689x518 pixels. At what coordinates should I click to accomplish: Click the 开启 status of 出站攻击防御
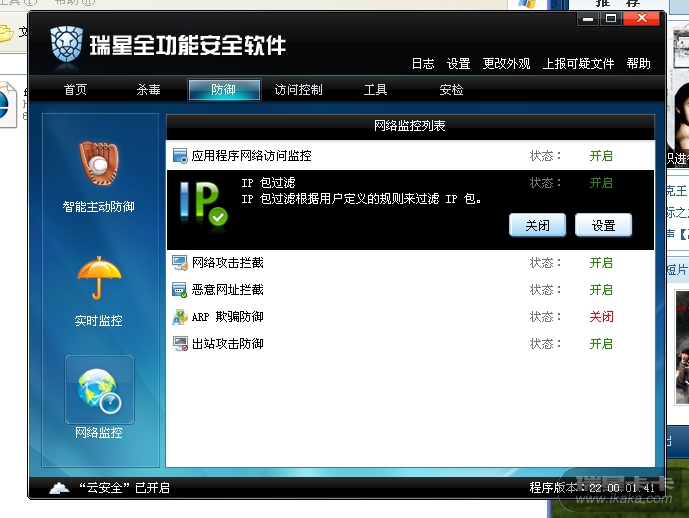[601, 344]
